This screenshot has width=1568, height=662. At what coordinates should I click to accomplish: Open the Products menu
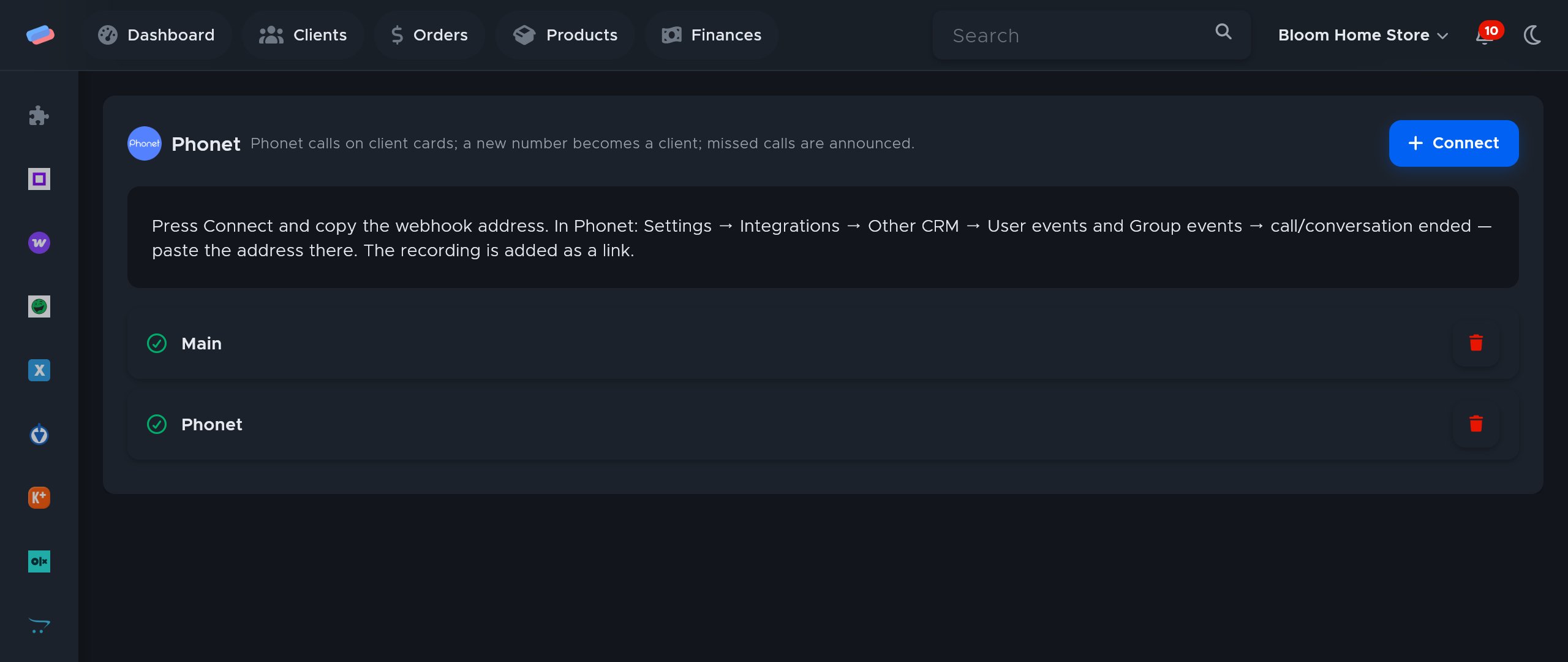[x=565, y=35]
